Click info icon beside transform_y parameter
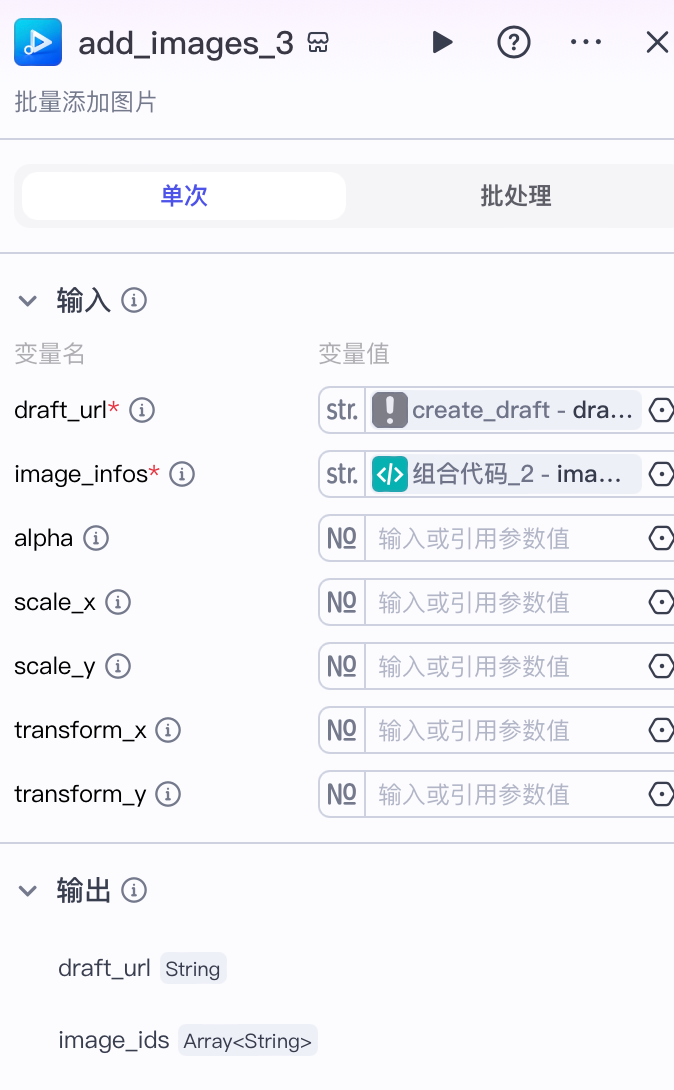The height and width of the screenshot is (1090, 674). [167, 794]
